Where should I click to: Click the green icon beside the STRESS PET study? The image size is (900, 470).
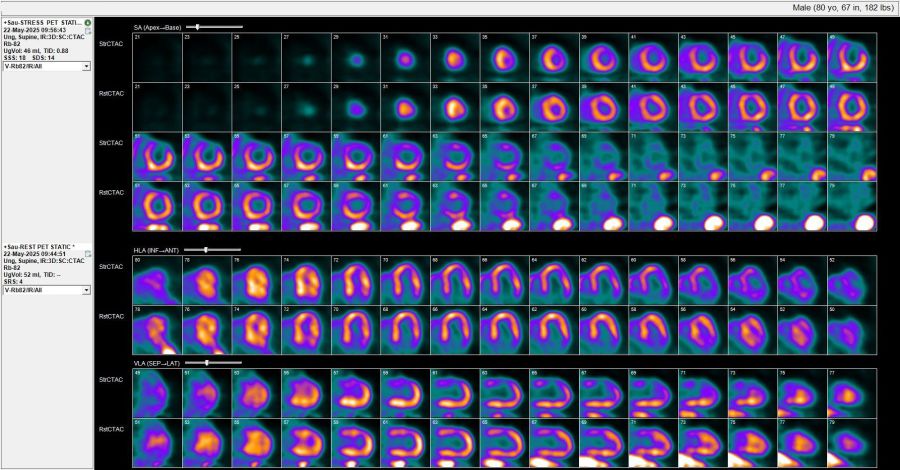click(x=88, y=22)
